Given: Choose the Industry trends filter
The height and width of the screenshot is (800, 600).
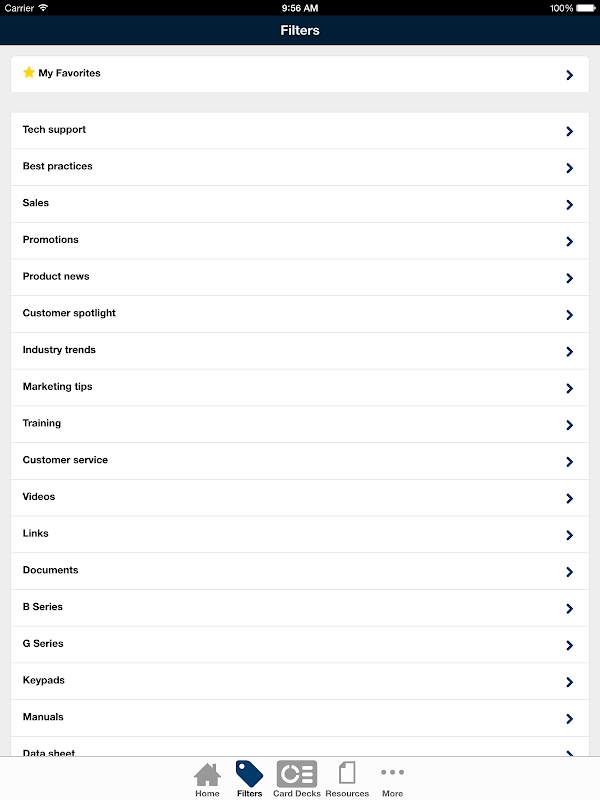Looking at the screenshot, I should click(x=300, y=351).
